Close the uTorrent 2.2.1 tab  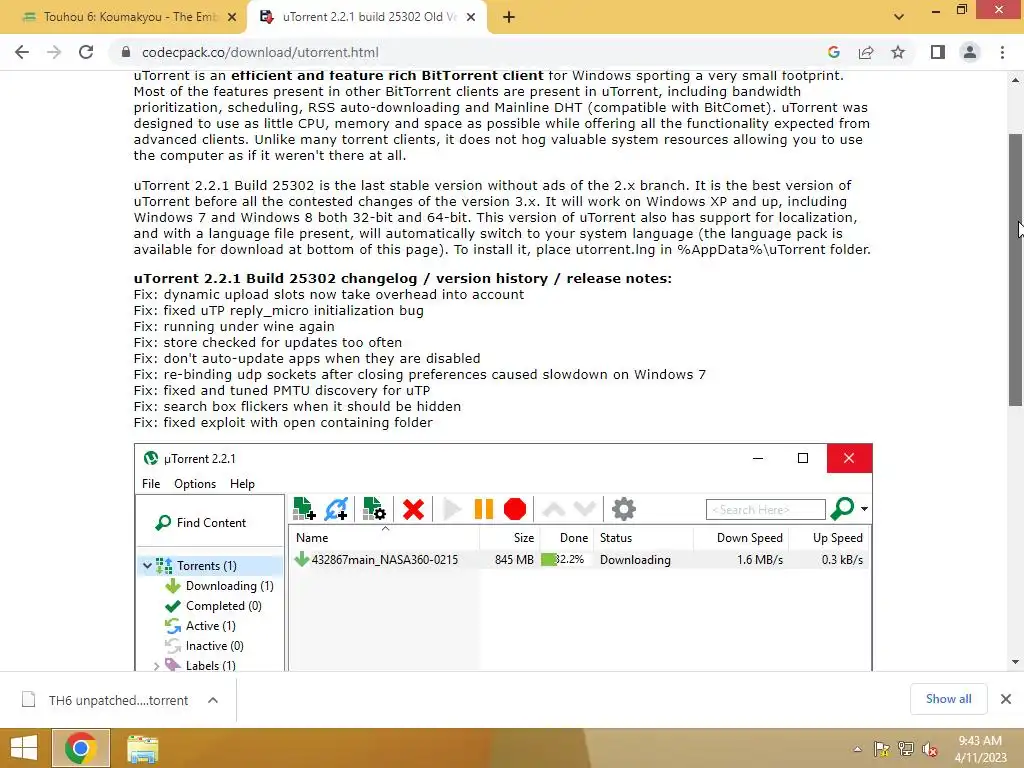[x=471, y=18]
